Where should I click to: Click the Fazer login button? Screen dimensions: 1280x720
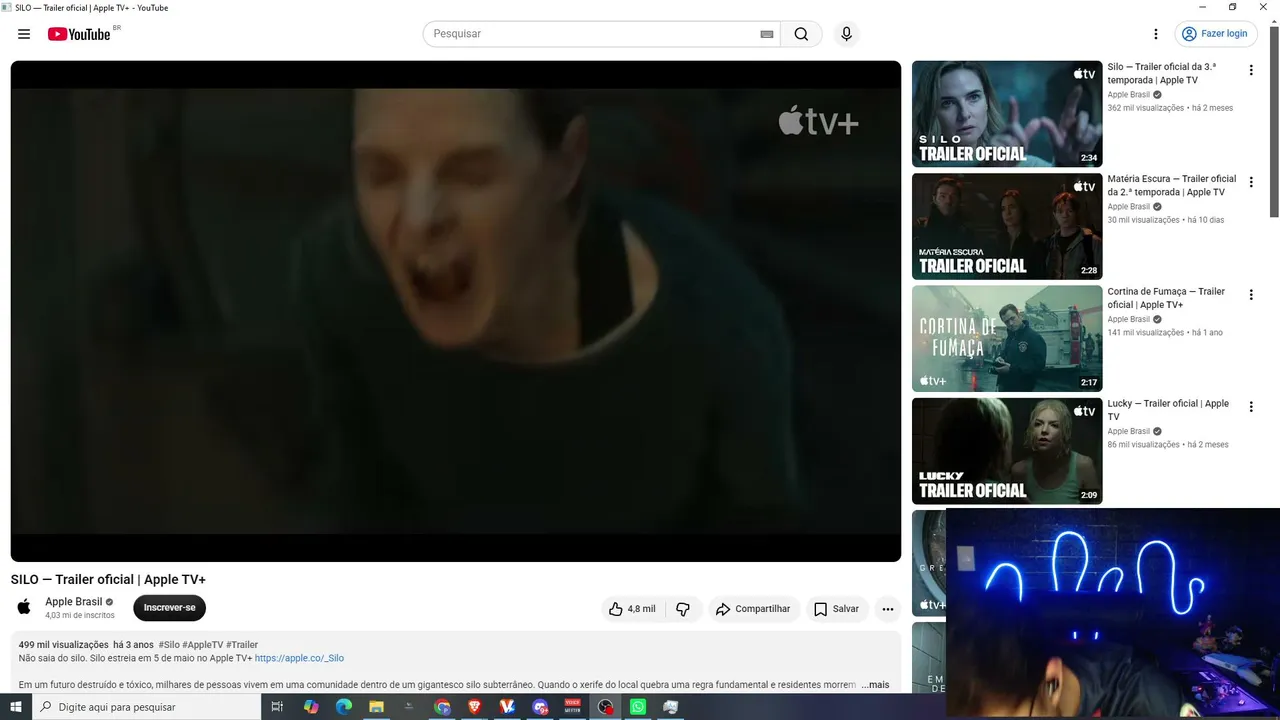1215,34
